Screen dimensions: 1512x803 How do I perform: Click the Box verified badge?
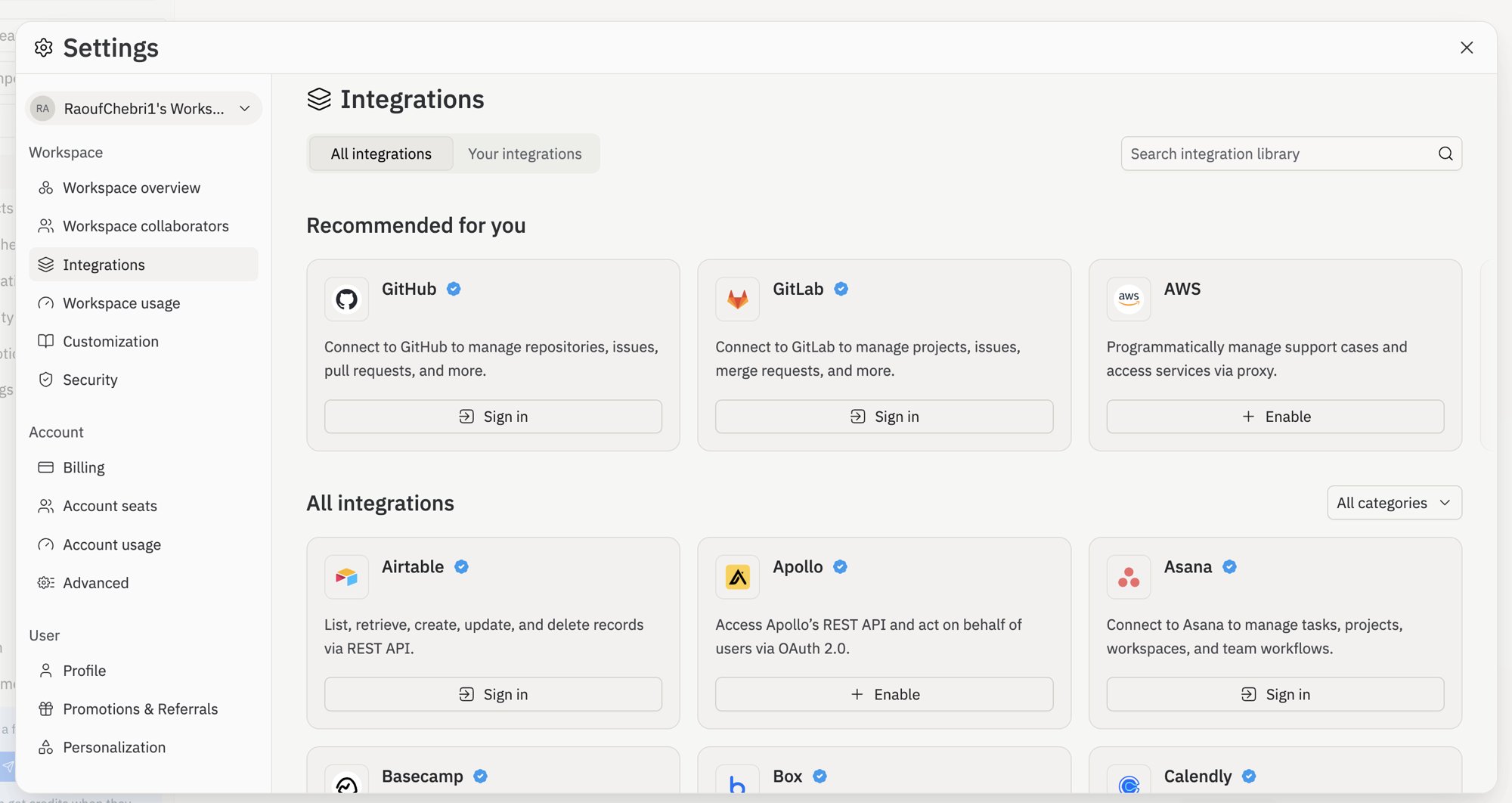point(820,776)
